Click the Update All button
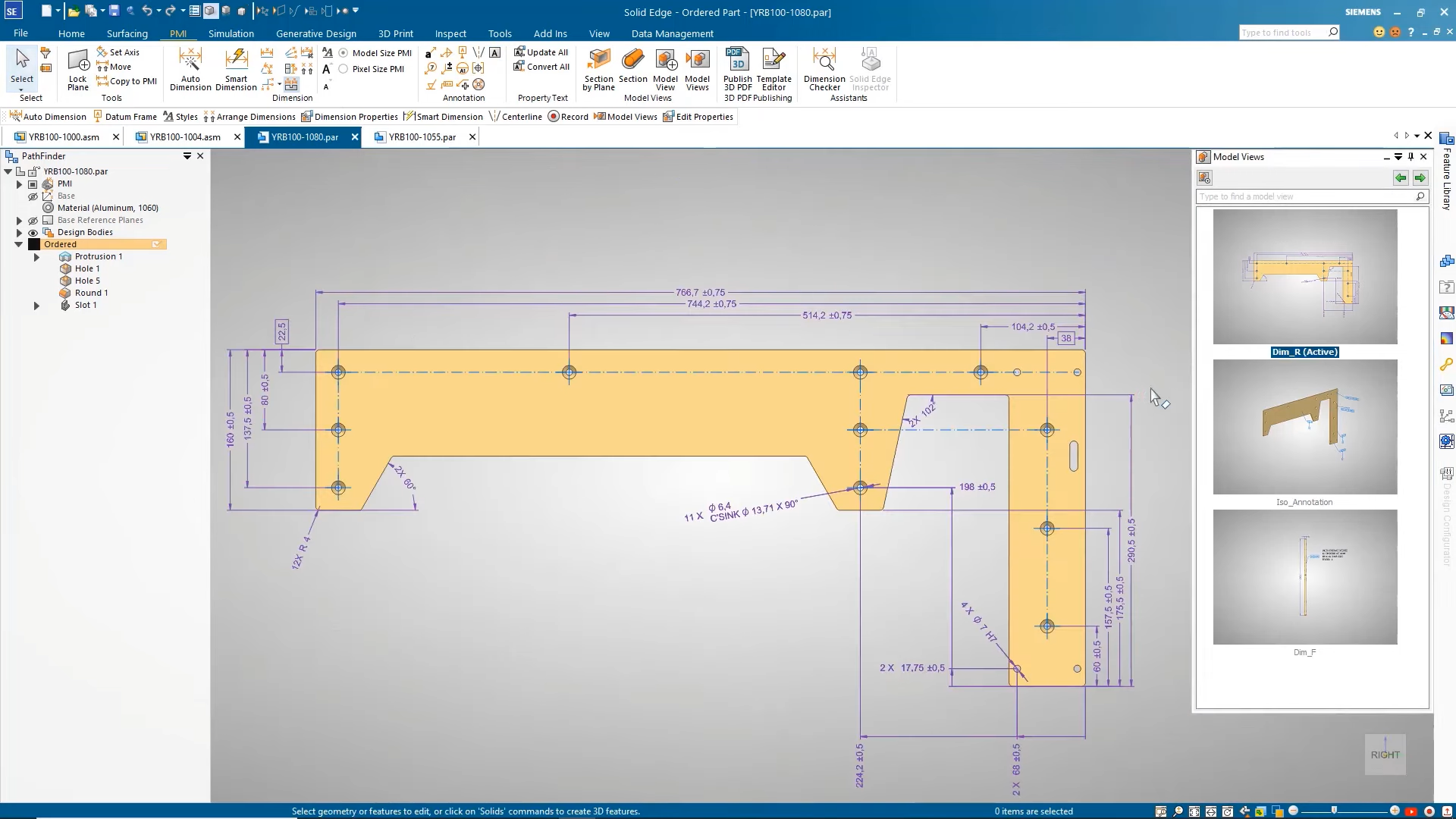Image resolution: width=1456 pixels, height=819 pixels. 541,52
